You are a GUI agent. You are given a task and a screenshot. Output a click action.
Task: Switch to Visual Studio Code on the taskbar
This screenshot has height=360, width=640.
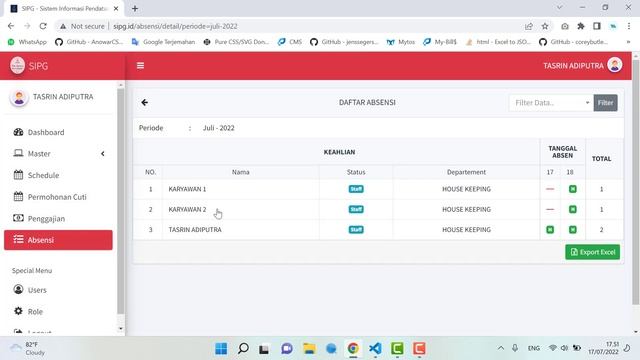375,349
